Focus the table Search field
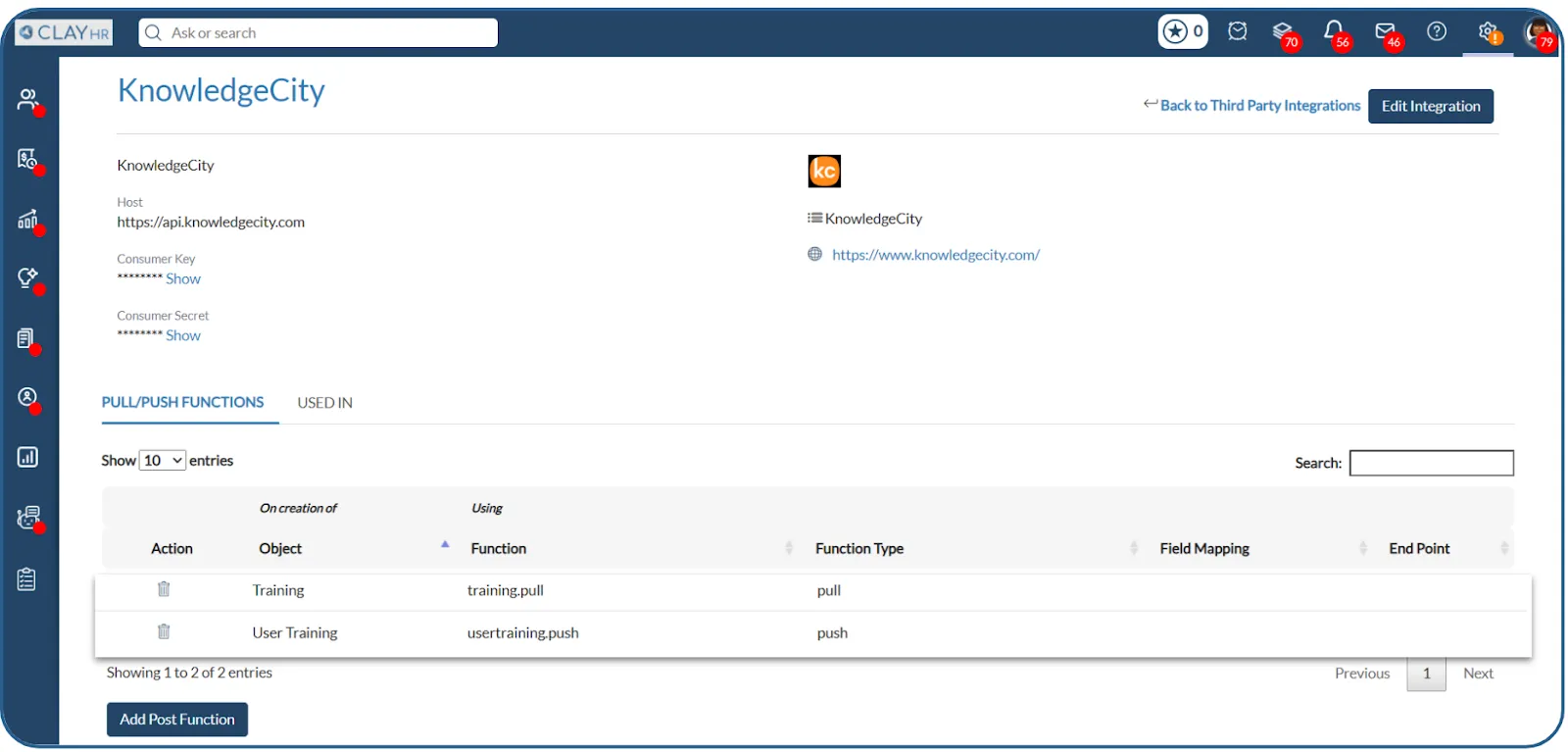 click(1431, 463)
